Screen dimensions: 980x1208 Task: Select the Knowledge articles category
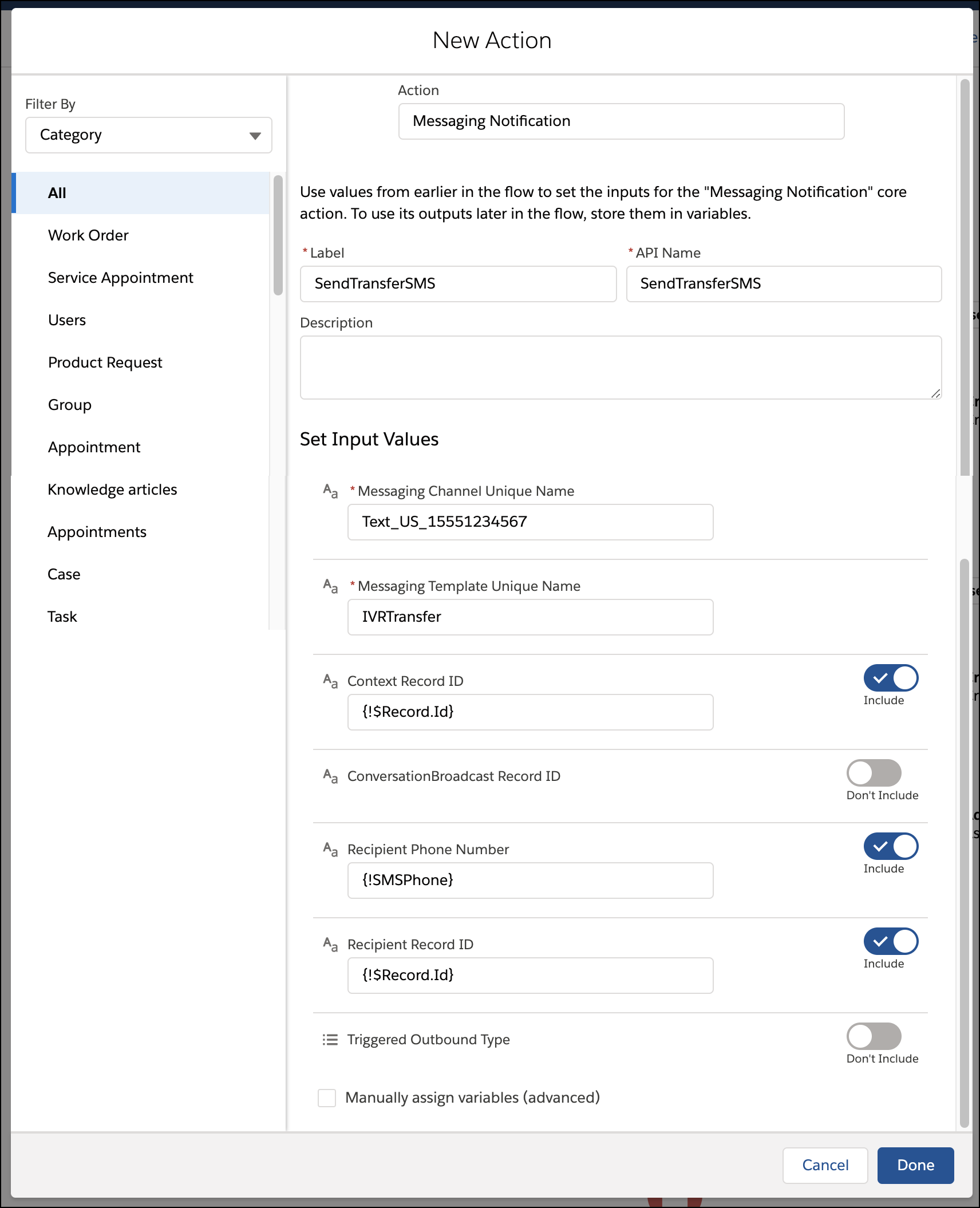[x=112, y=489]
